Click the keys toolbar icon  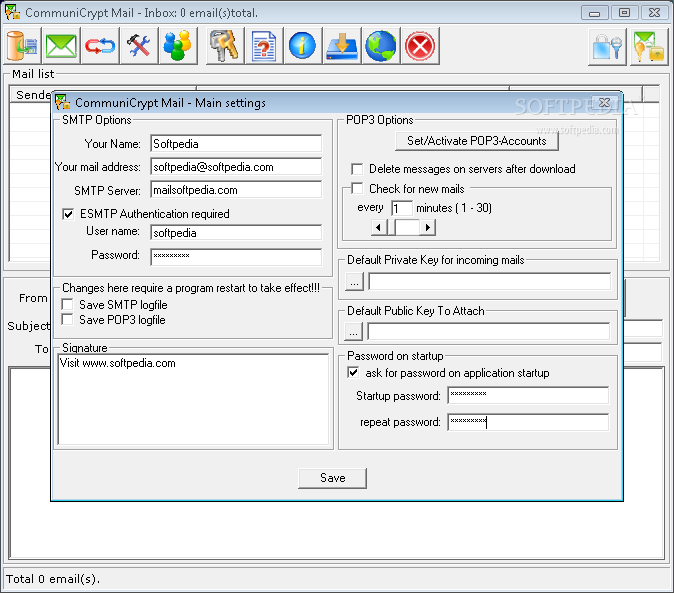225,46
